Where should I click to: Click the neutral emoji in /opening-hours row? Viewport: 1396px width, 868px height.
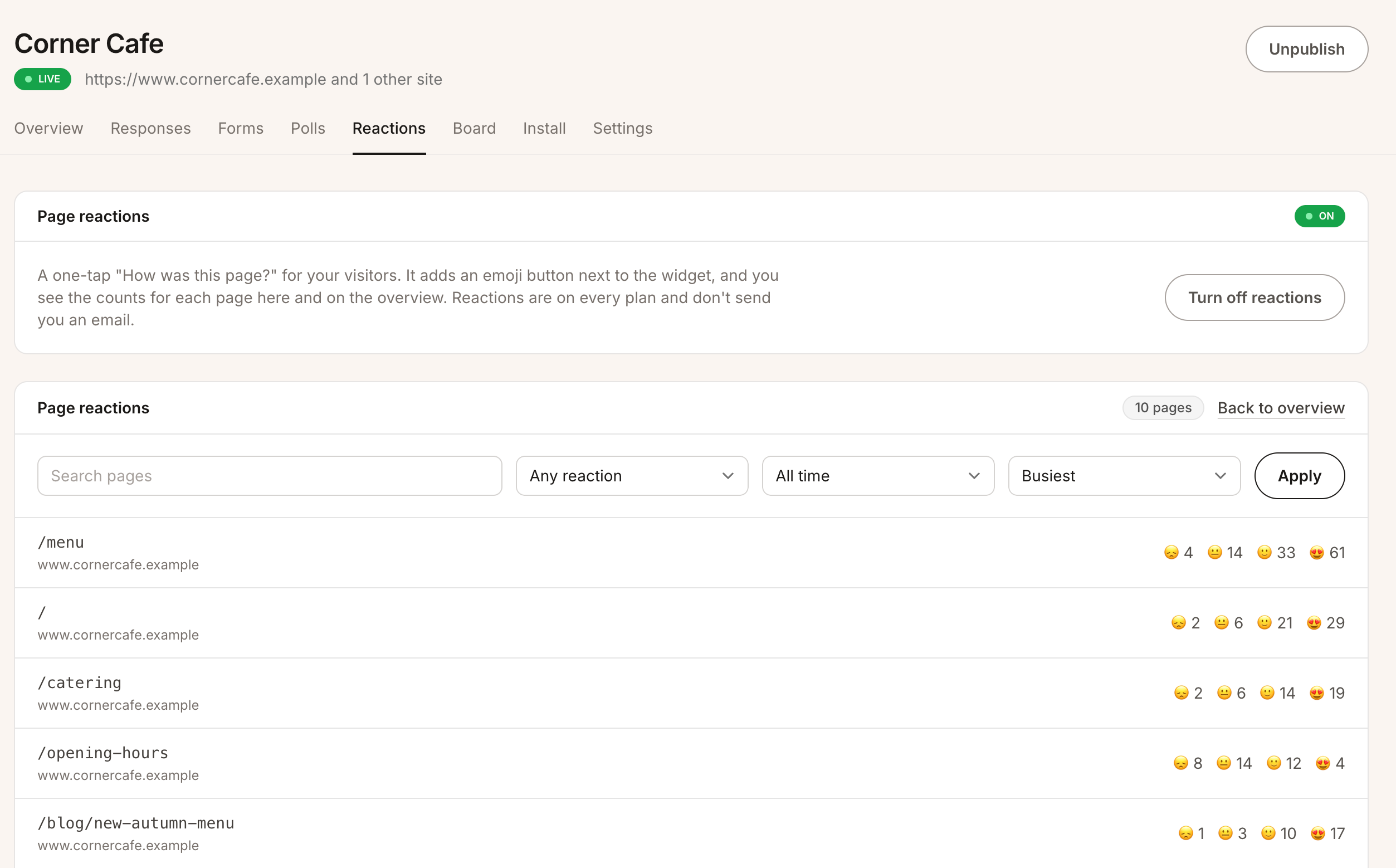(x=1224, y=763)
